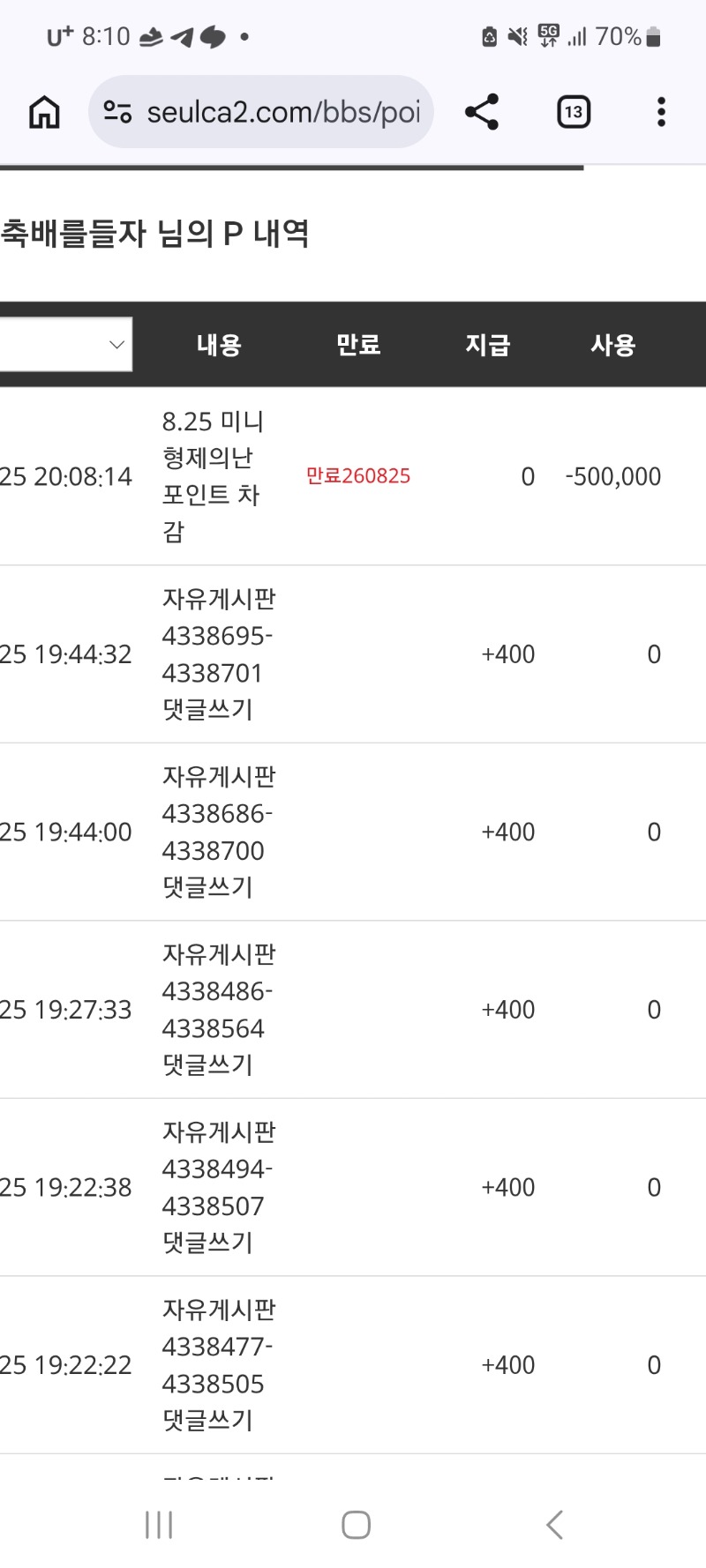This screenshot has height=1568, width=706.
Task: Expand the dropdown in the table header
Action: pyautogui.click(x=66, y=344)
